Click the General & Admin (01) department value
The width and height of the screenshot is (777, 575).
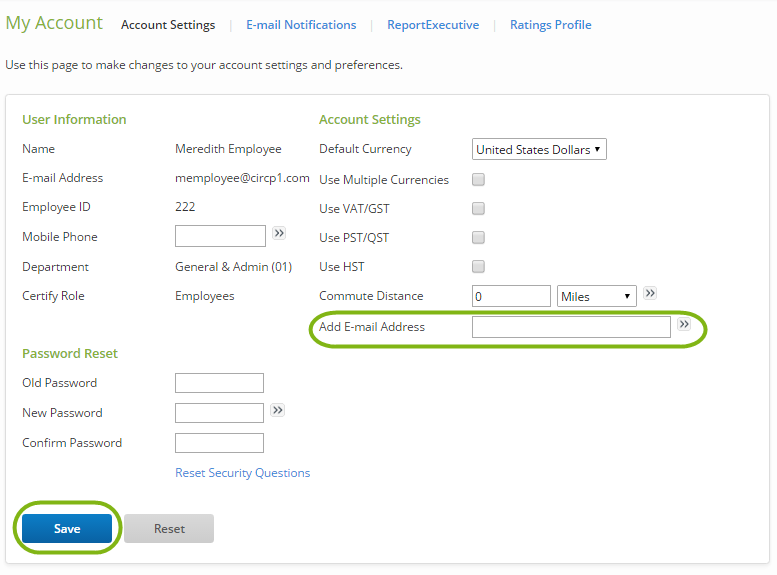click(233, 267)
